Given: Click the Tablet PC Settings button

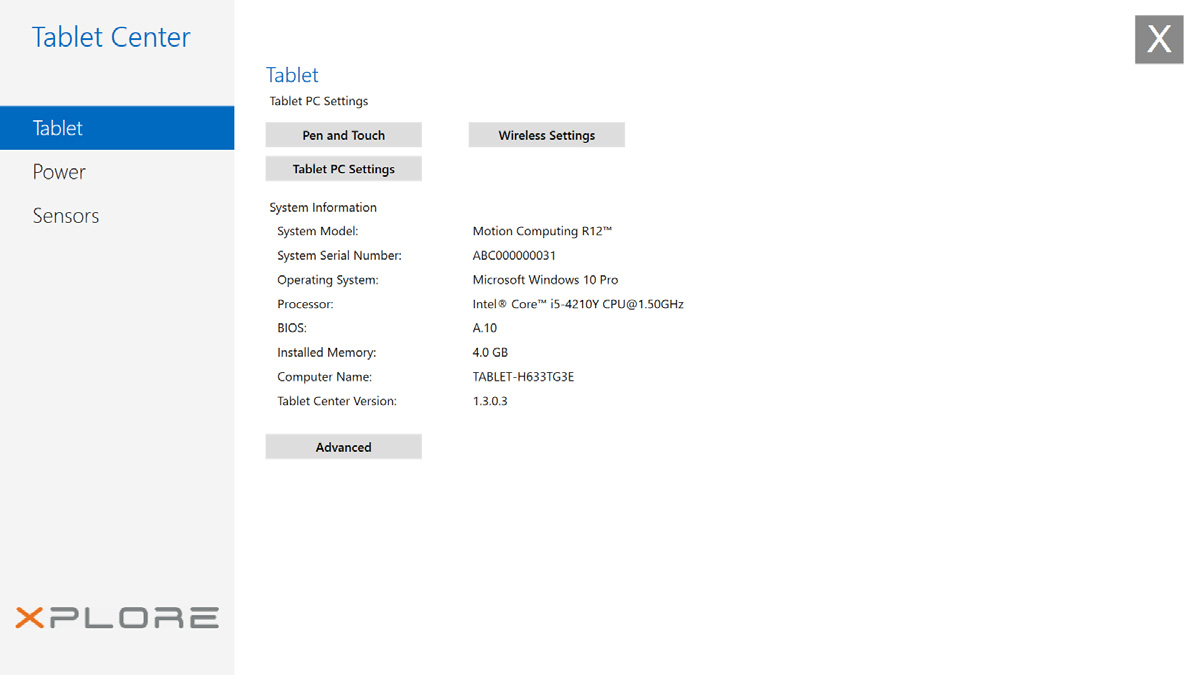Looking at the screenshot, I should point(343,169).
